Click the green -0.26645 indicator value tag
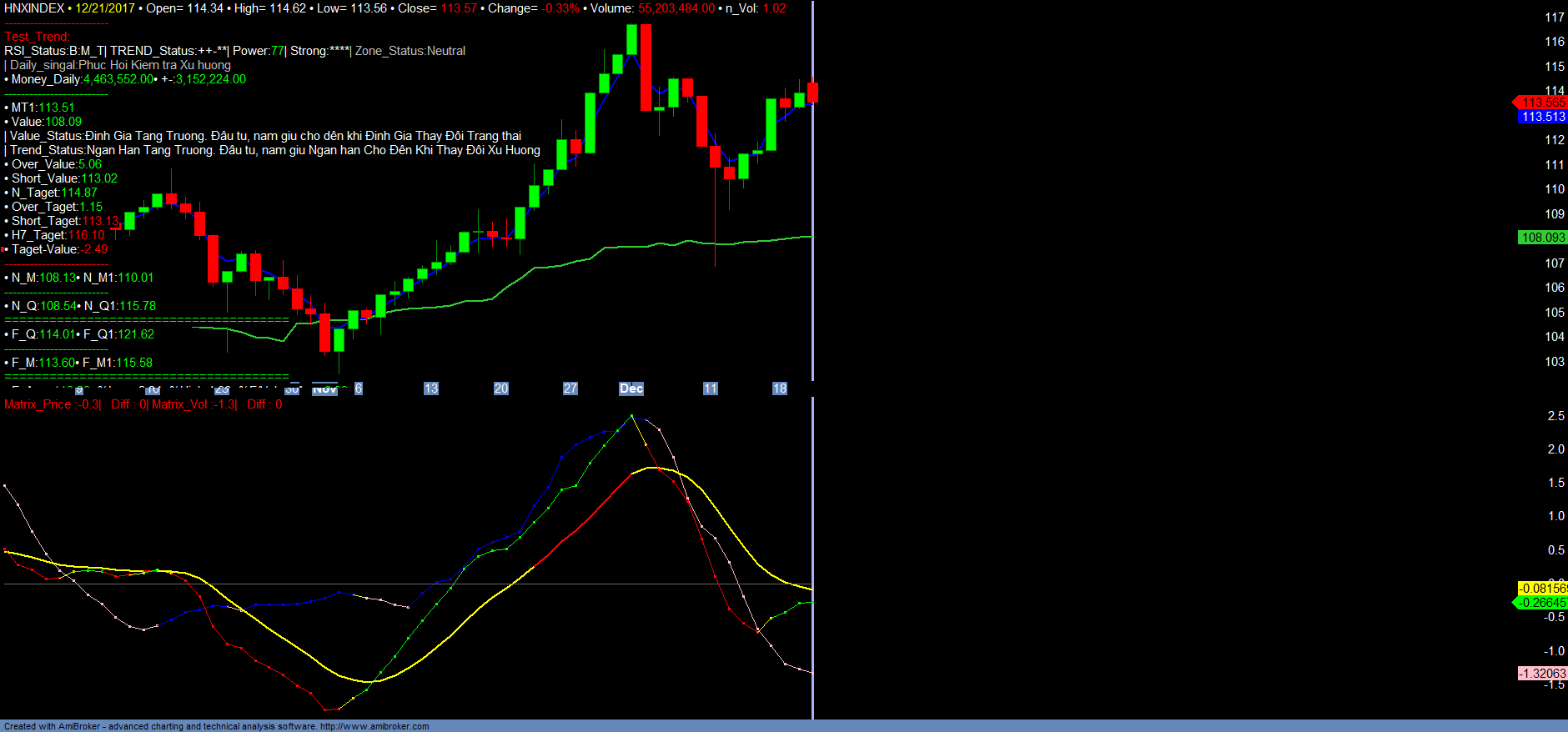1568x732 pixels. pyautogui.click(x=1542, y=603)
